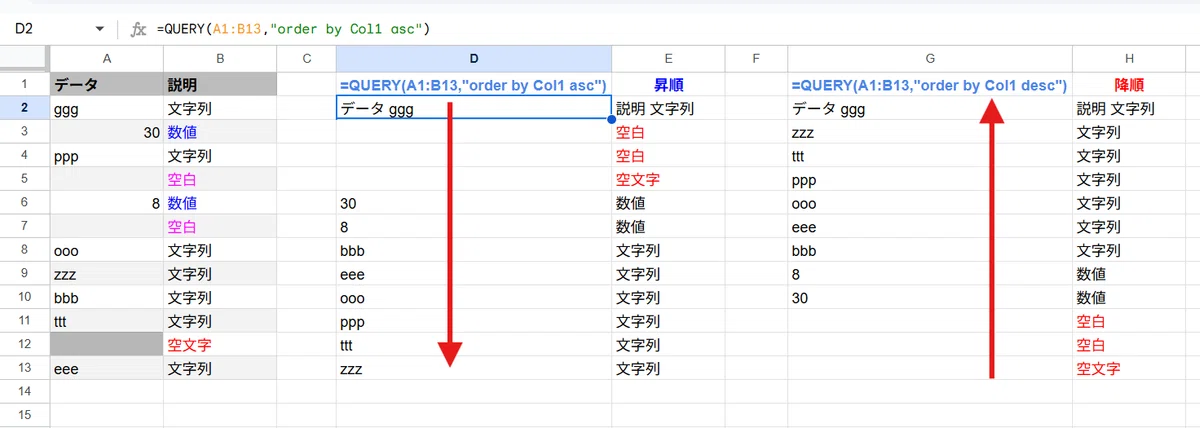Viewport: 1200px width, 428px height.
Task: Select column C header
Action: (306, 60)
